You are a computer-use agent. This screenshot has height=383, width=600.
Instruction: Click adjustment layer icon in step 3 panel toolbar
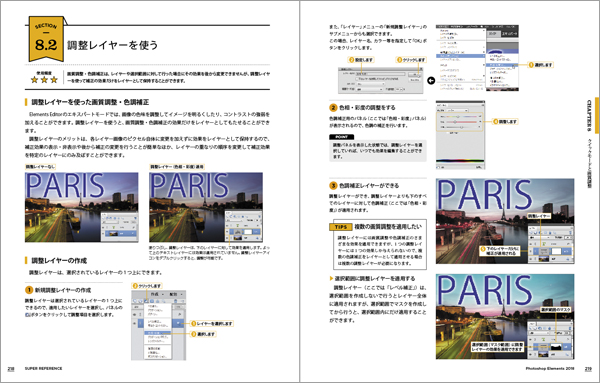pos(540,232)
